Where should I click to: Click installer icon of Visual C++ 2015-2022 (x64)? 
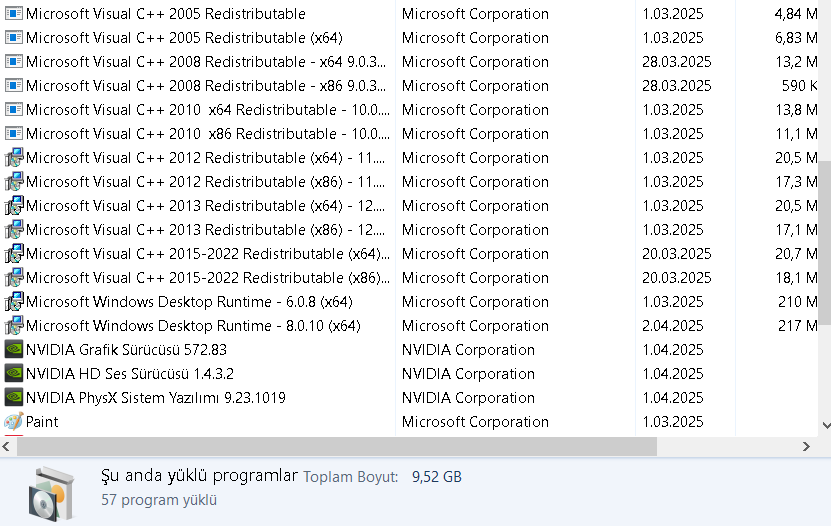(14, 254)
